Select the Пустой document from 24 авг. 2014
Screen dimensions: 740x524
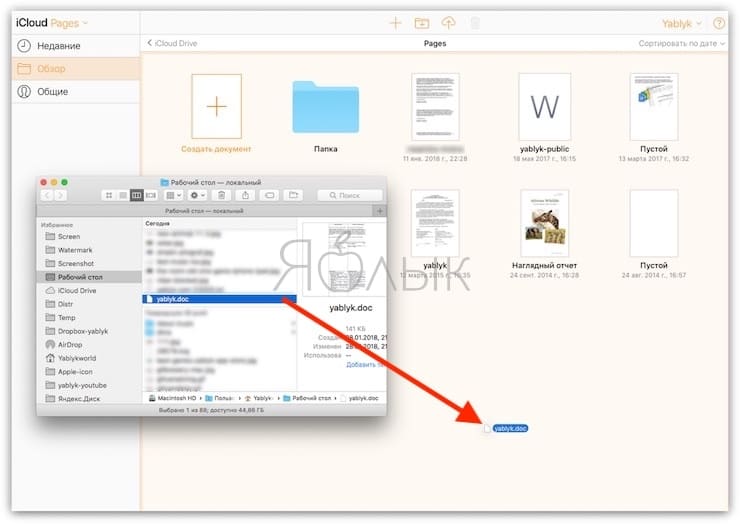(654, 223)
